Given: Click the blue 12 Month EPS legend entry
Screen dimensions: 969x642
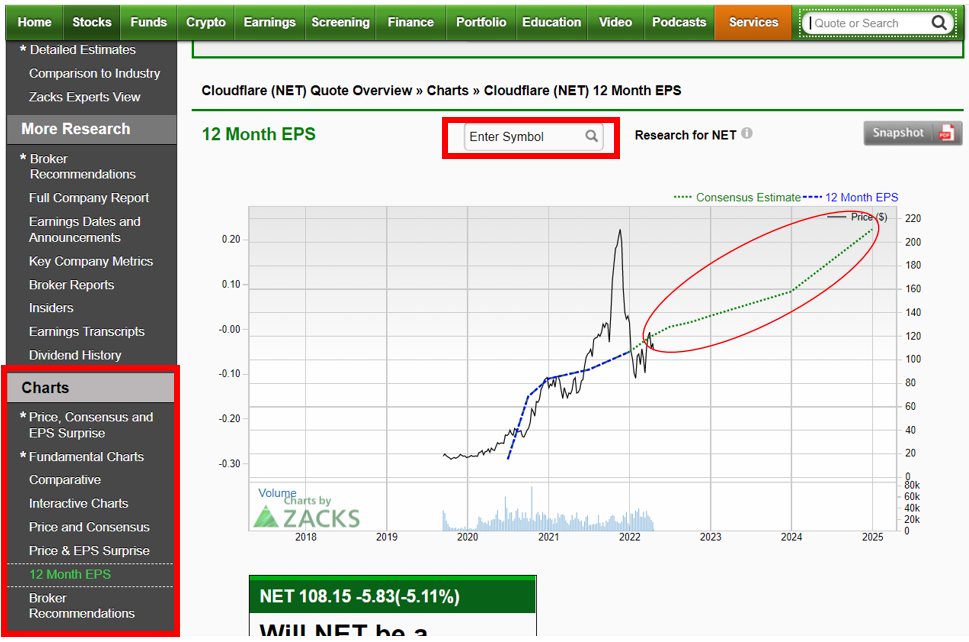Looking at the screenshot, I should (x=851, y=197).
